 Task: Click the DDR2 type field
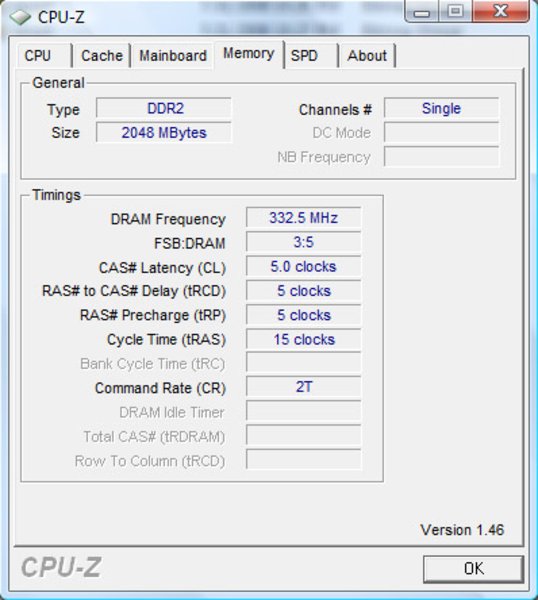click(x=164, y=108)
